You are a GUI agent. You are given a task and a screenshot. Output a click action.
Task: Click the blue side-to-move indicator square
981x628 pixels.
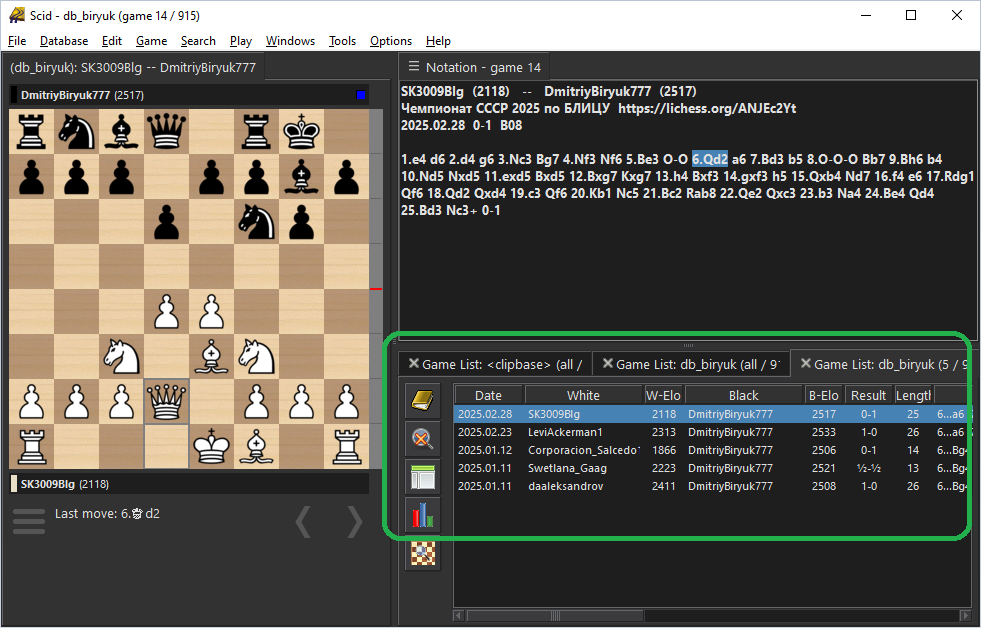pyautogui.click(x=360, y=95)
